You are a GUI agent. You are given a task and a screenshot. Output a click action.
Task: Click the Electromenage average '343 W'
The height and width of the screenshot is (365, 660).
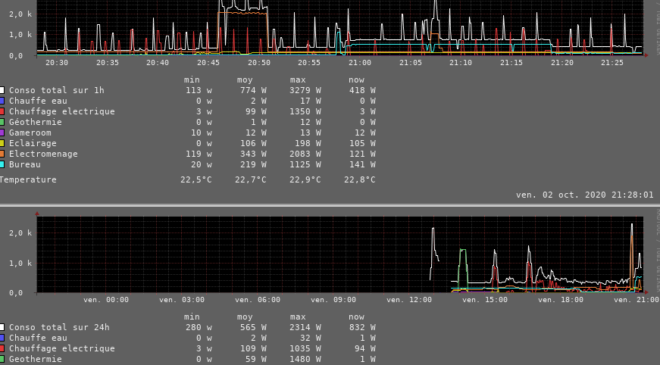pyautogui.click(x=253, y=154)
